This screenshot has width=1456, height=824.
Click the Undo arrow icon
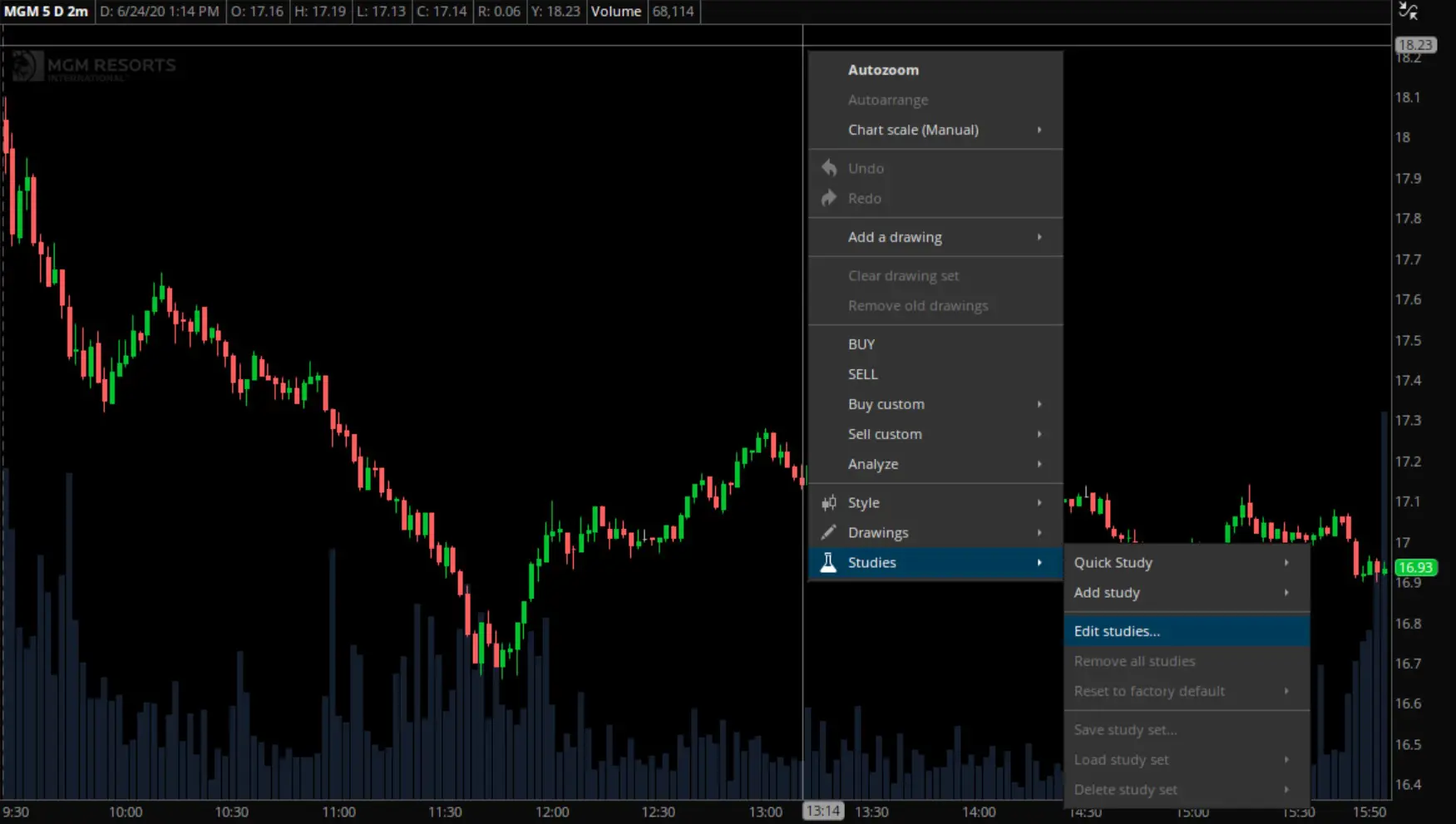pos(829,168)
